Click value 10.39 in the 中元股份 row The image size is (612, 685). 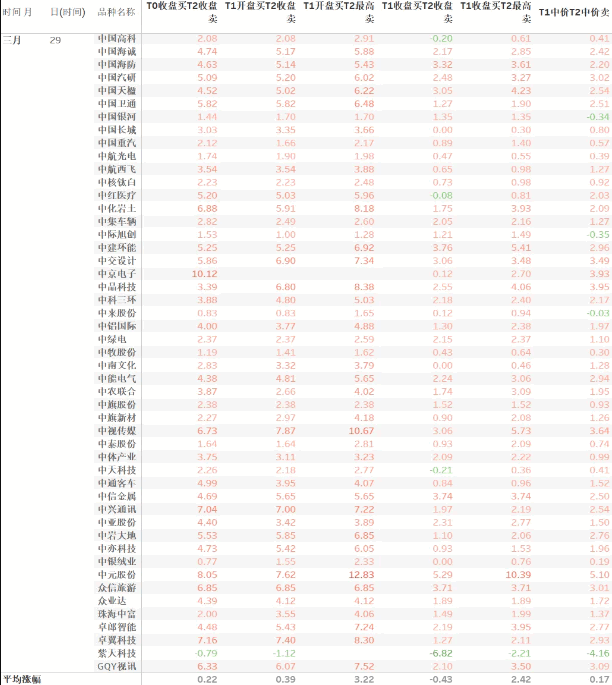click(519, 575)
